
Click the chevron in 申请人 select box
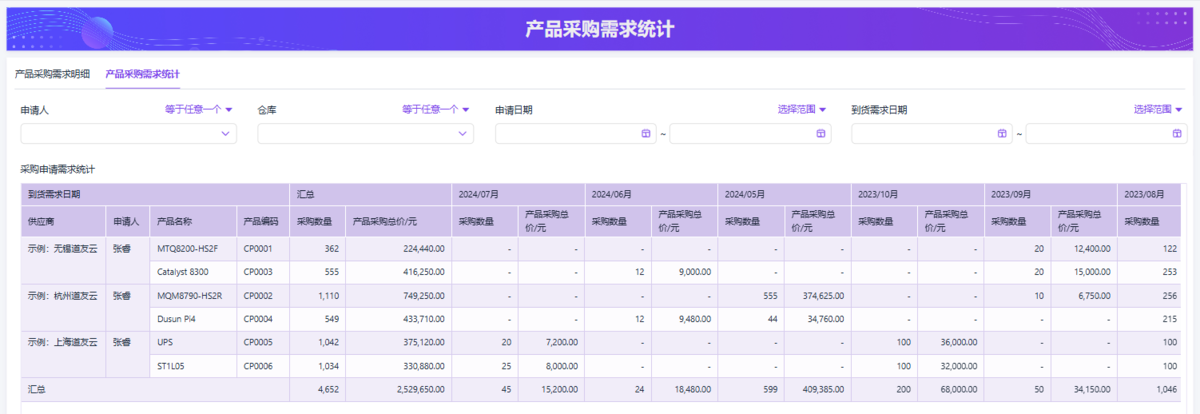225,134
